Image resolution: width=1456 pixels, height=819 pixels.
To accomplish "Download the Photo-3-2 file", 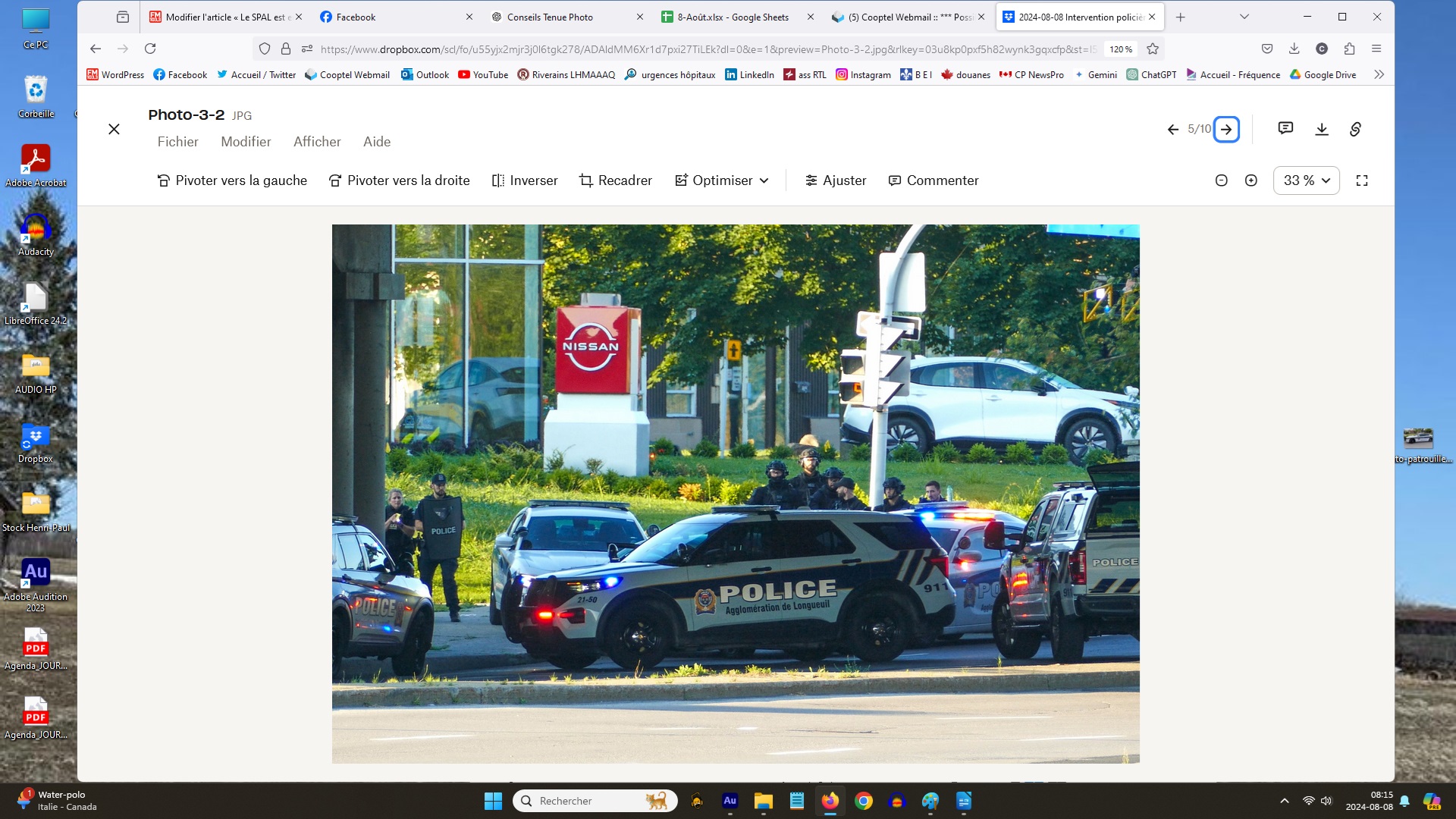I will [1322, 129].
